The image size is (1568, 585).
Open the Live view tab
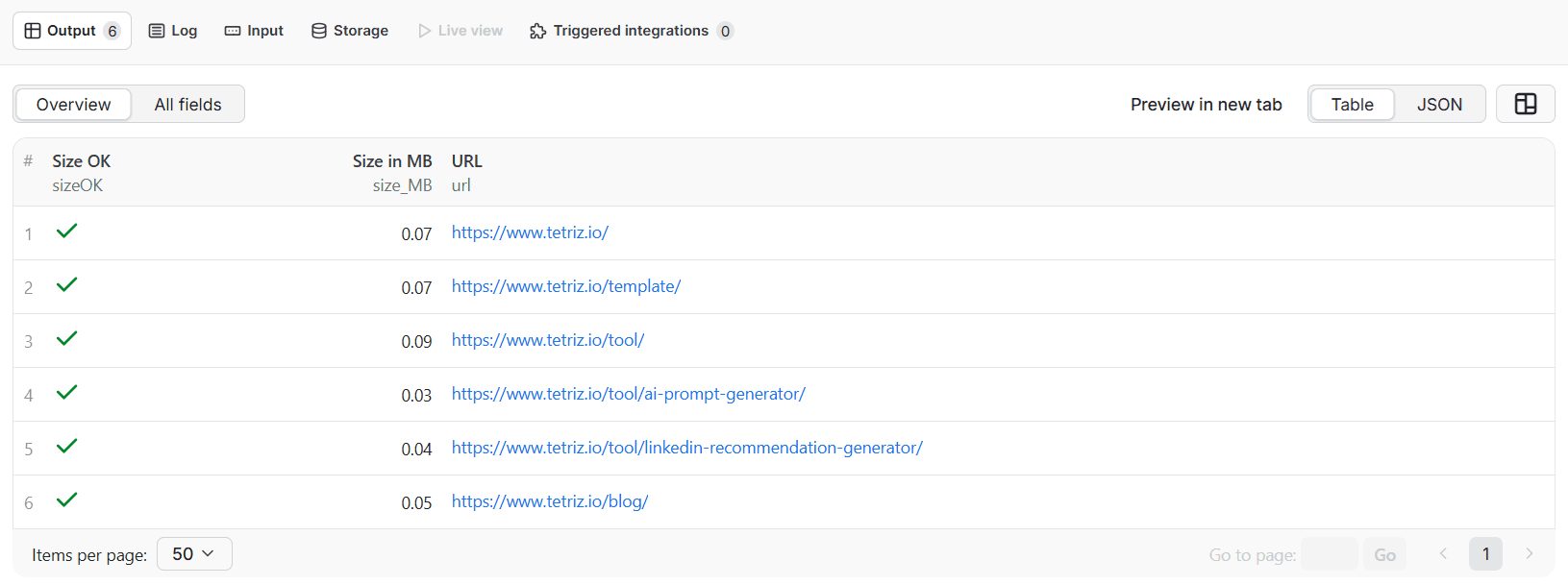[x=460, y=31]
